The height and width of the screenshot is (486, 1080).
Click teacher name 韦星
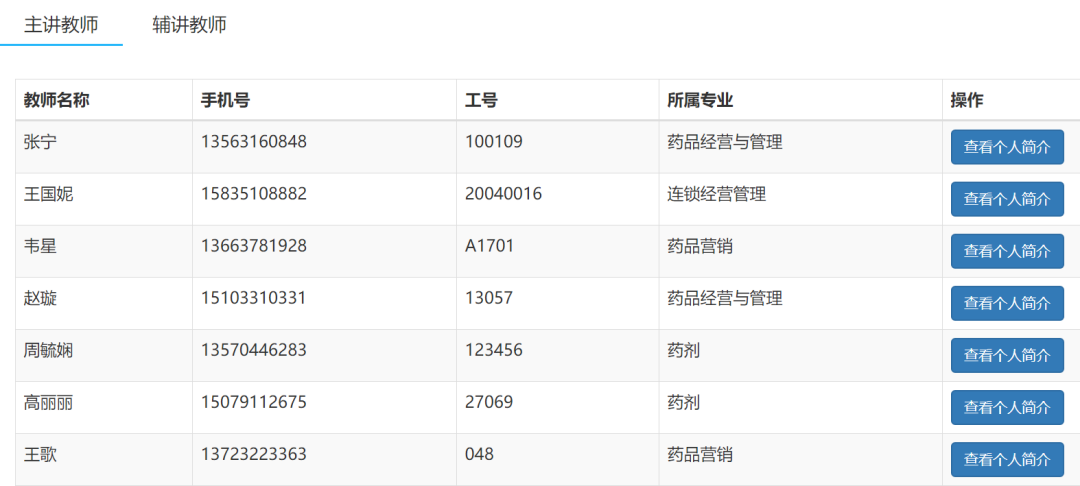(40, 246)
